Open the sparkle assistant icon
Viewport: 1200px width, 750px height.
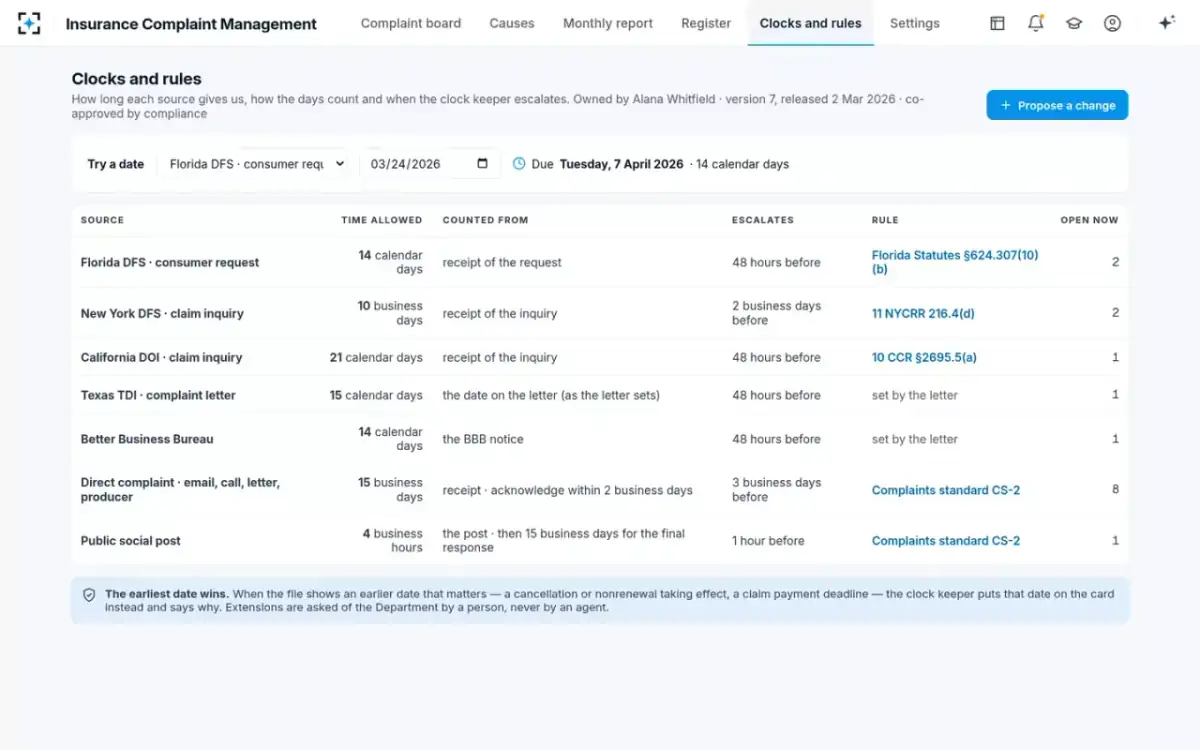1166,23
